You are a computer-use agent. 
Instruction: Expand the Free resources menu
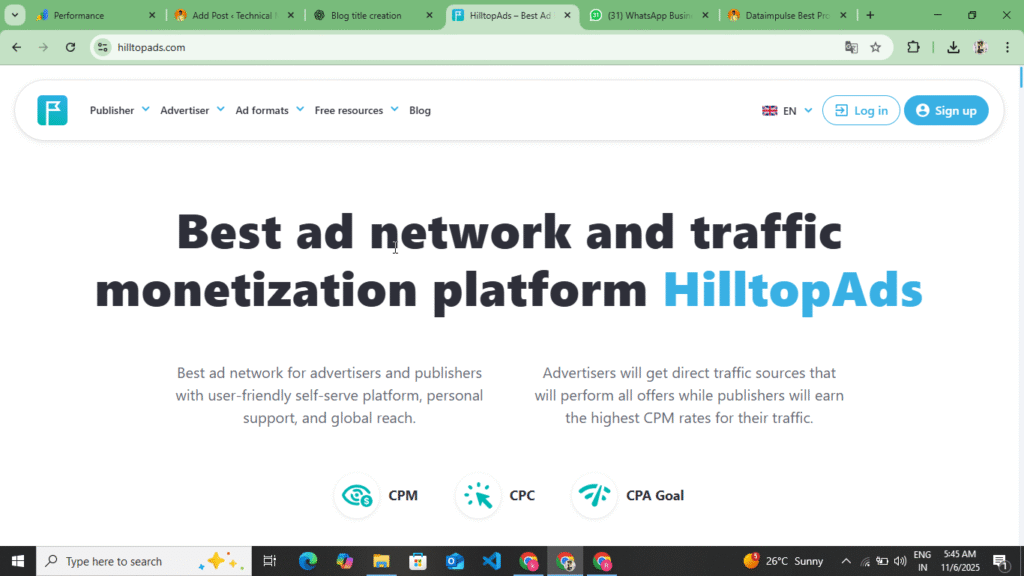tap(350, 110)
